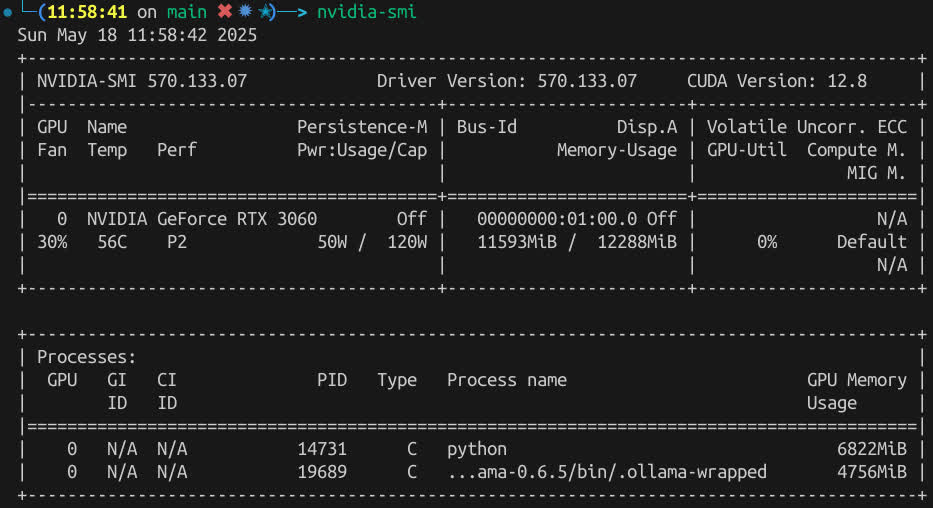Click the 'PID' column header
The image size is (933, 508).
pyautogui.click(x=332, y=380)
